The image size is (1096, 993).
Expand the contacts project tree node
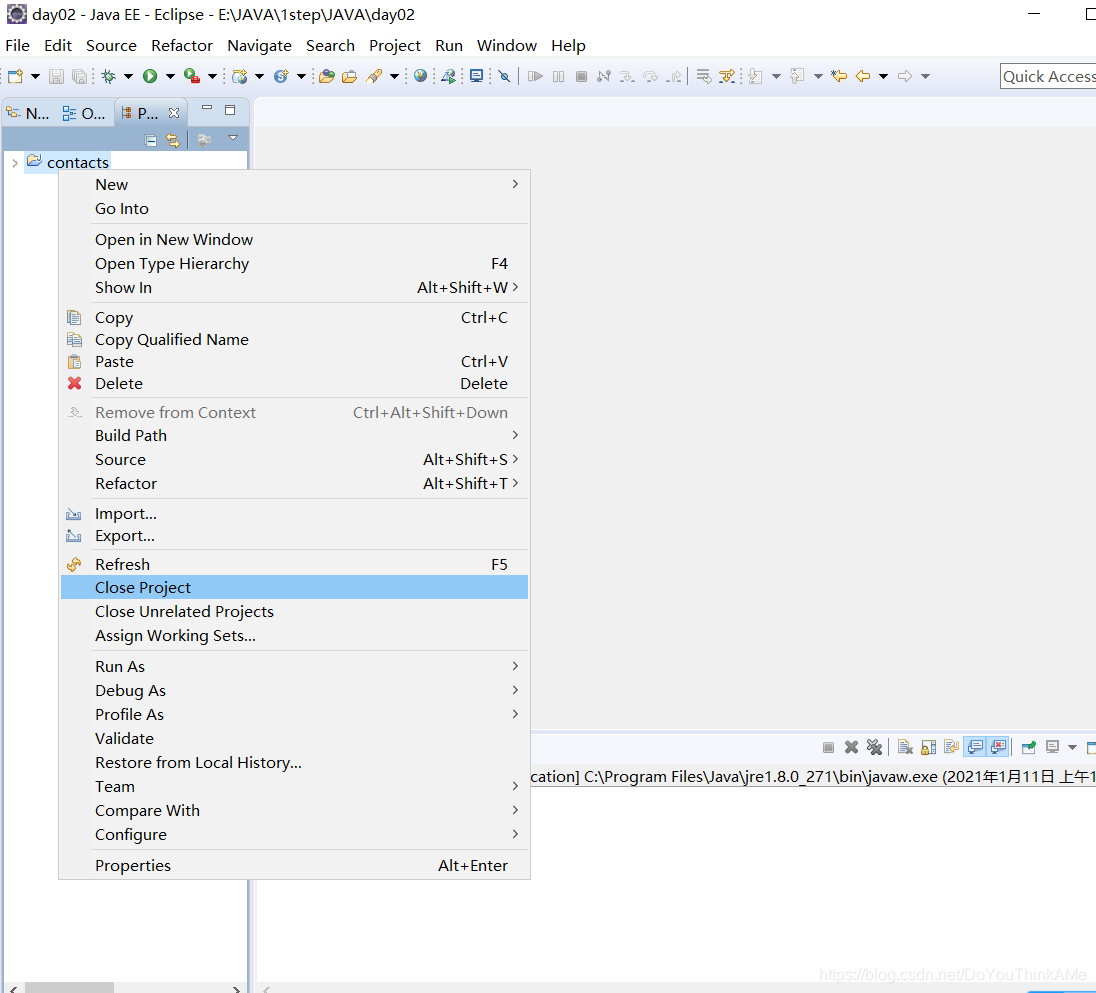(15, 163)
